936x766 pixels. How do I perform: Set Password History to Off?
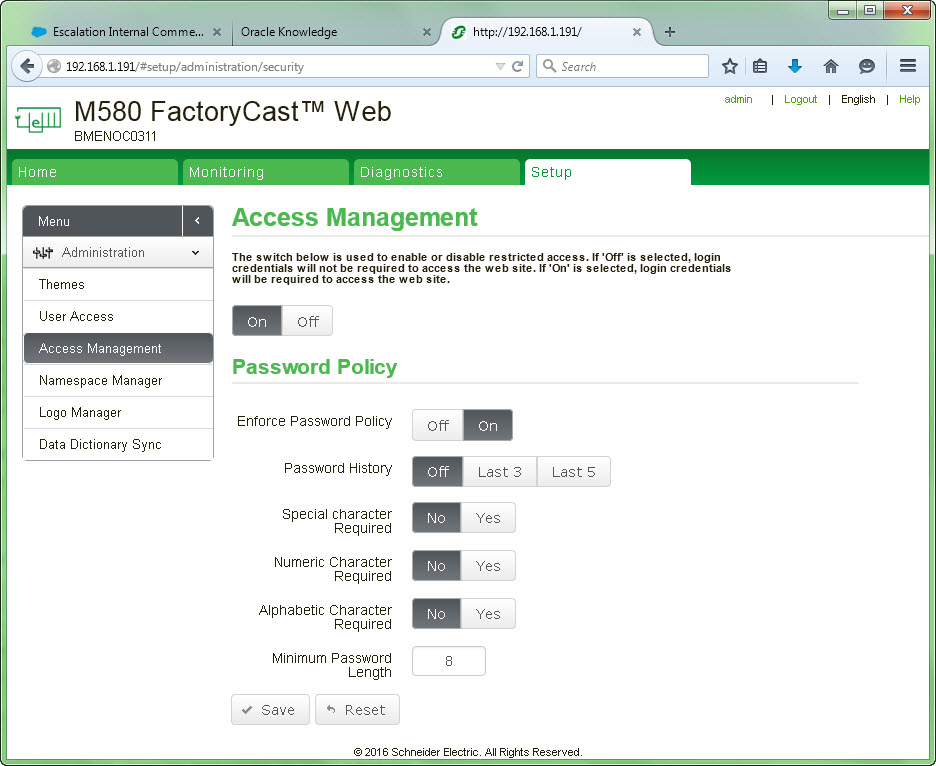(x=438, y=472)
